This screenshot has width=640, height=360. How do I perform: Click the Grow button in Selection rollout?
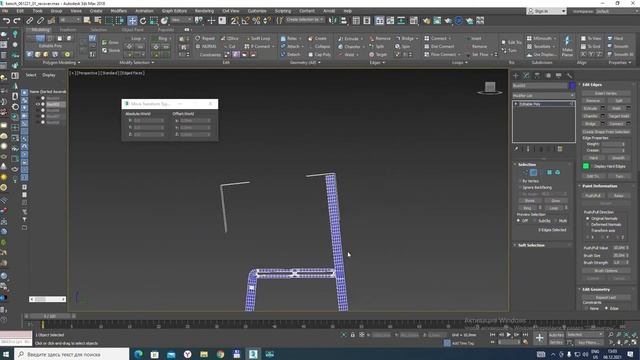click(556, 201)
